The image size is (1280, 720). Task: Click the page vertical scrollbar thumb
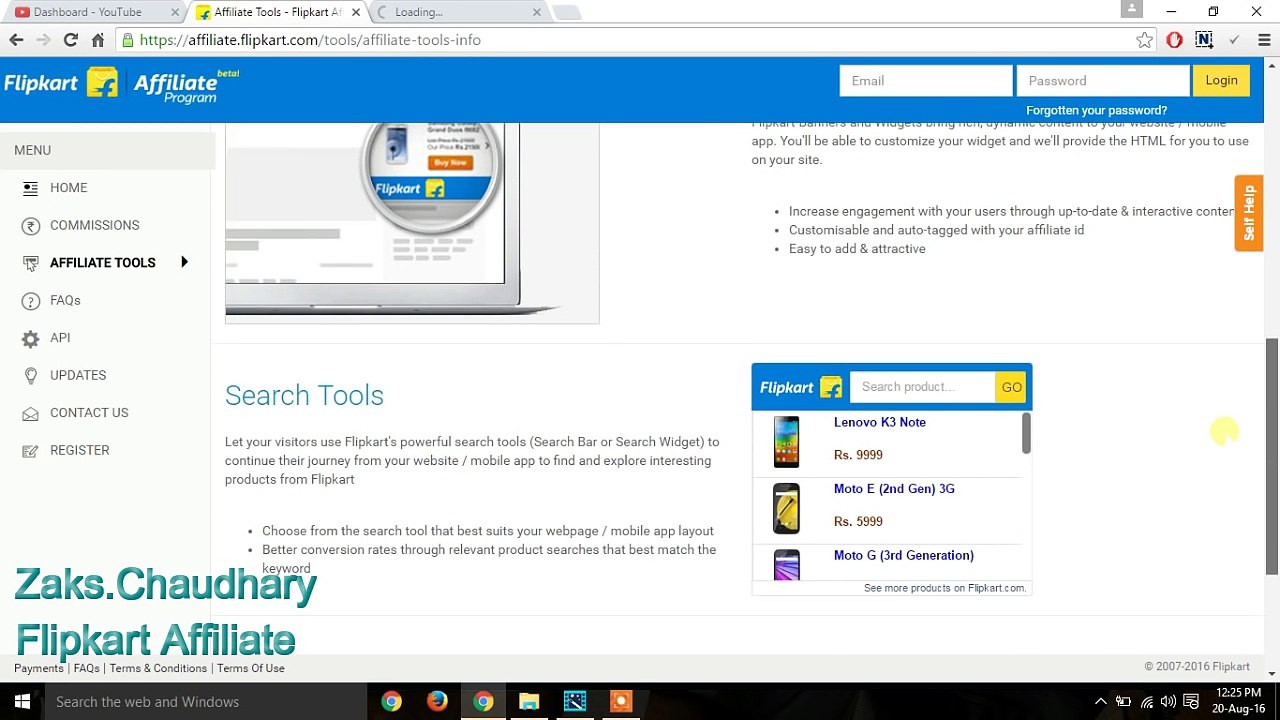pos(1272,455)
